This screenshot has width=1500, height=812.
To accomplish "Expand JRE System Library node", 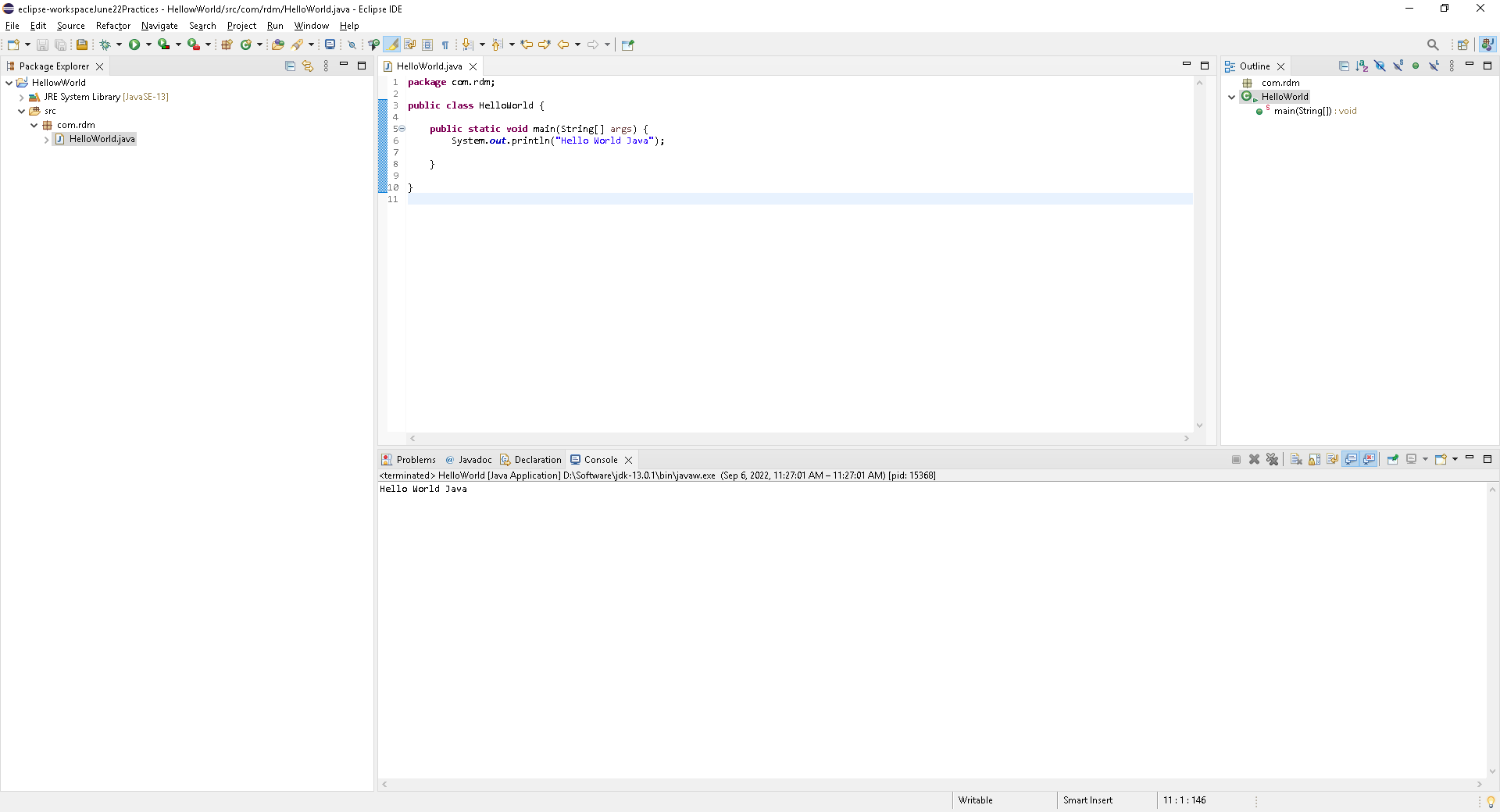I will pyautogui.click(x=21, y=98).
